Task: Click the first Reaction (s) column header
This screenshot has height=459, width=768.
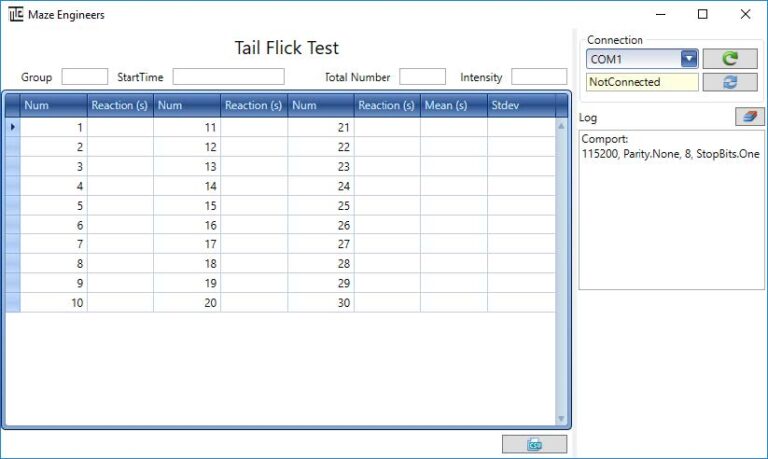Action: point(120,105)
